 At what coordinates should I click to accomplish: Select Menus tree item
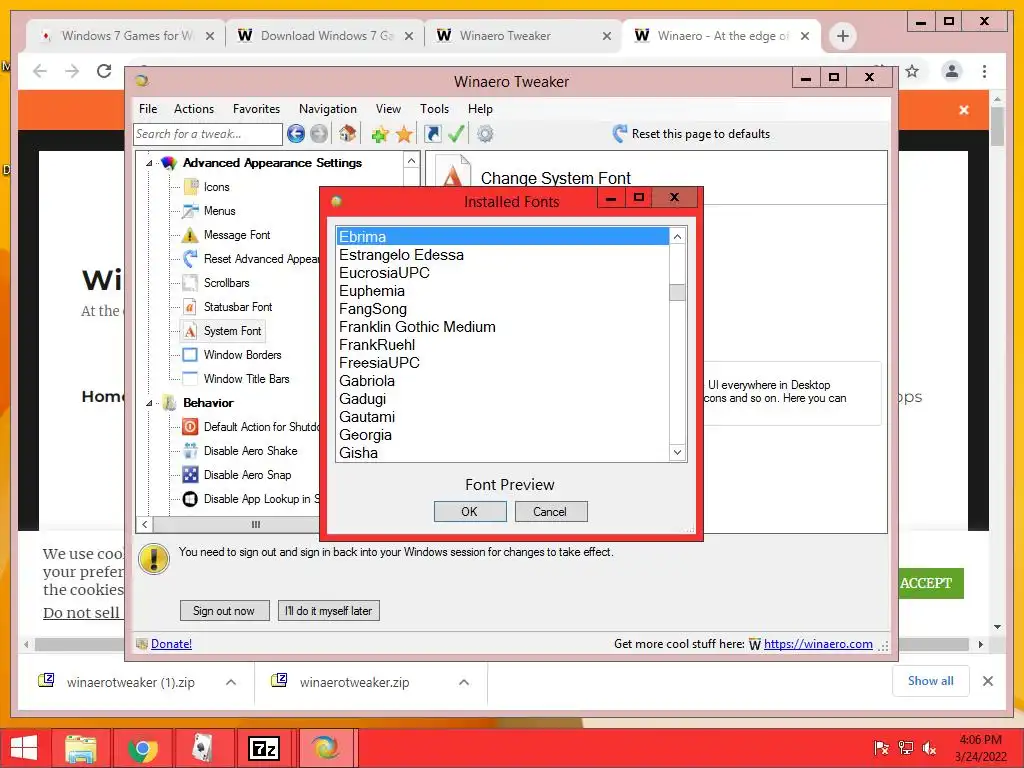tap(219, 211)
